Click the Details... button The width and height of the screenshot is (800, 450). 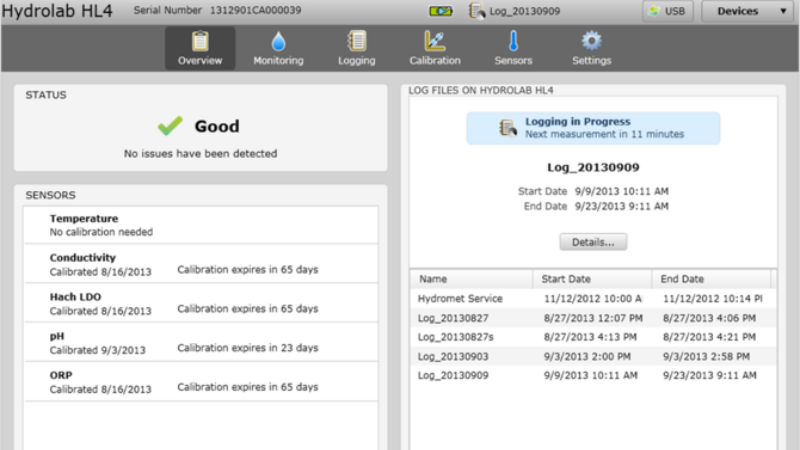[593, 242]
